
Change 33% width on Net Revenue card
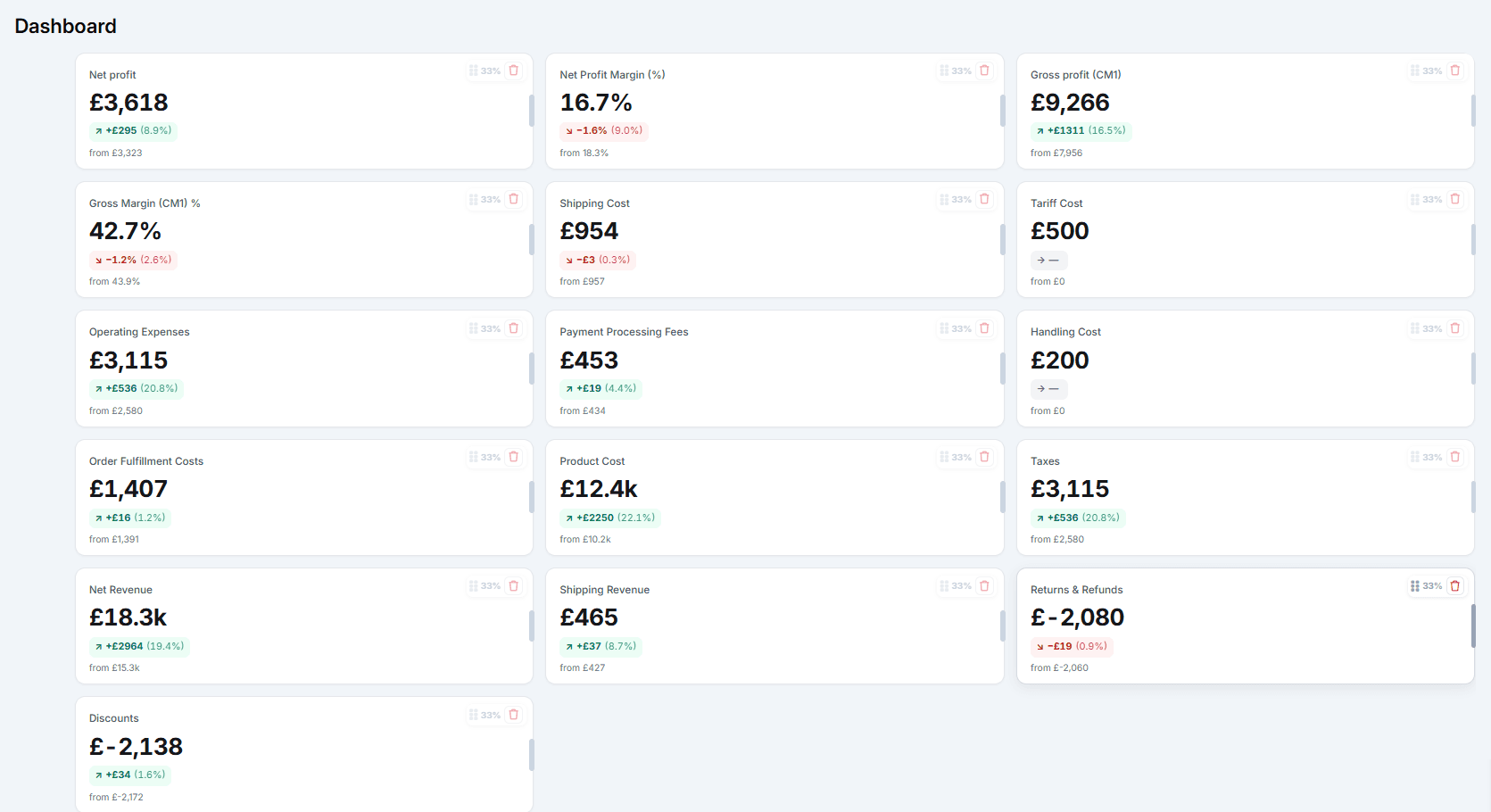491,586
